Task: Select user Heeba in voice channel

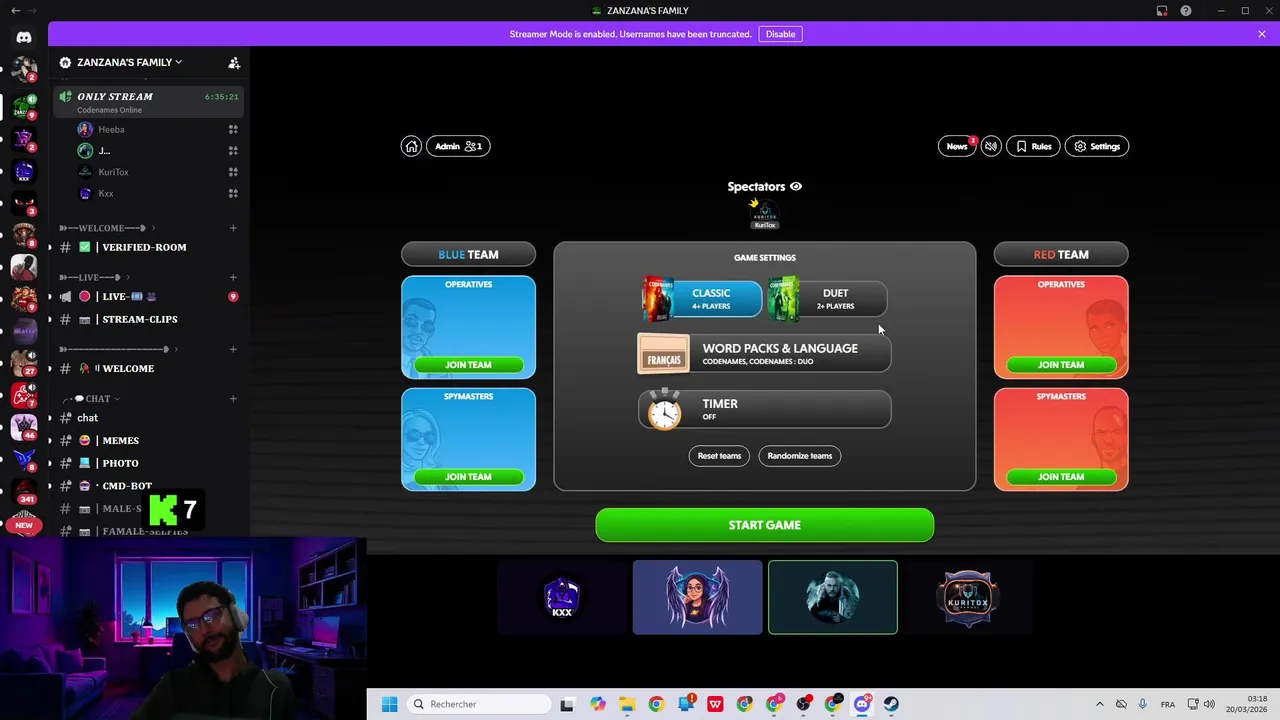Action: (x=111, y=129)
